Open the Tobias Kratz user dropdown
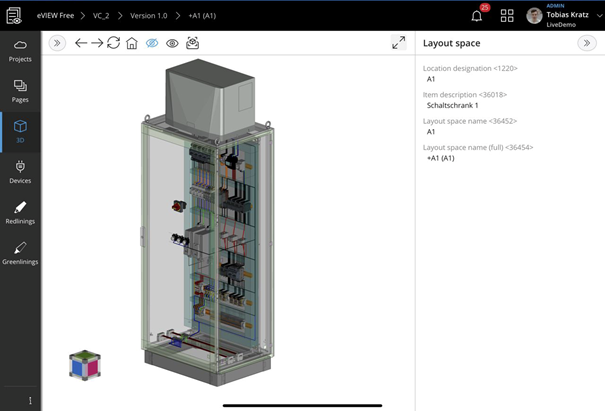The image size is (605, 411). coord(596,15)
